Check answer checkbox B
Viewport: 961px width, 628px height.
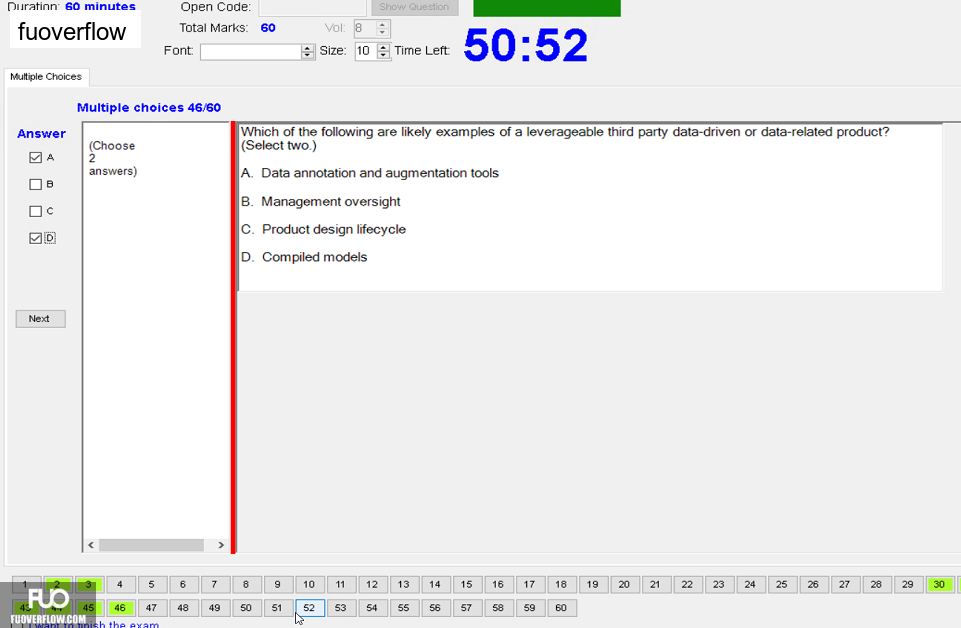36,184
